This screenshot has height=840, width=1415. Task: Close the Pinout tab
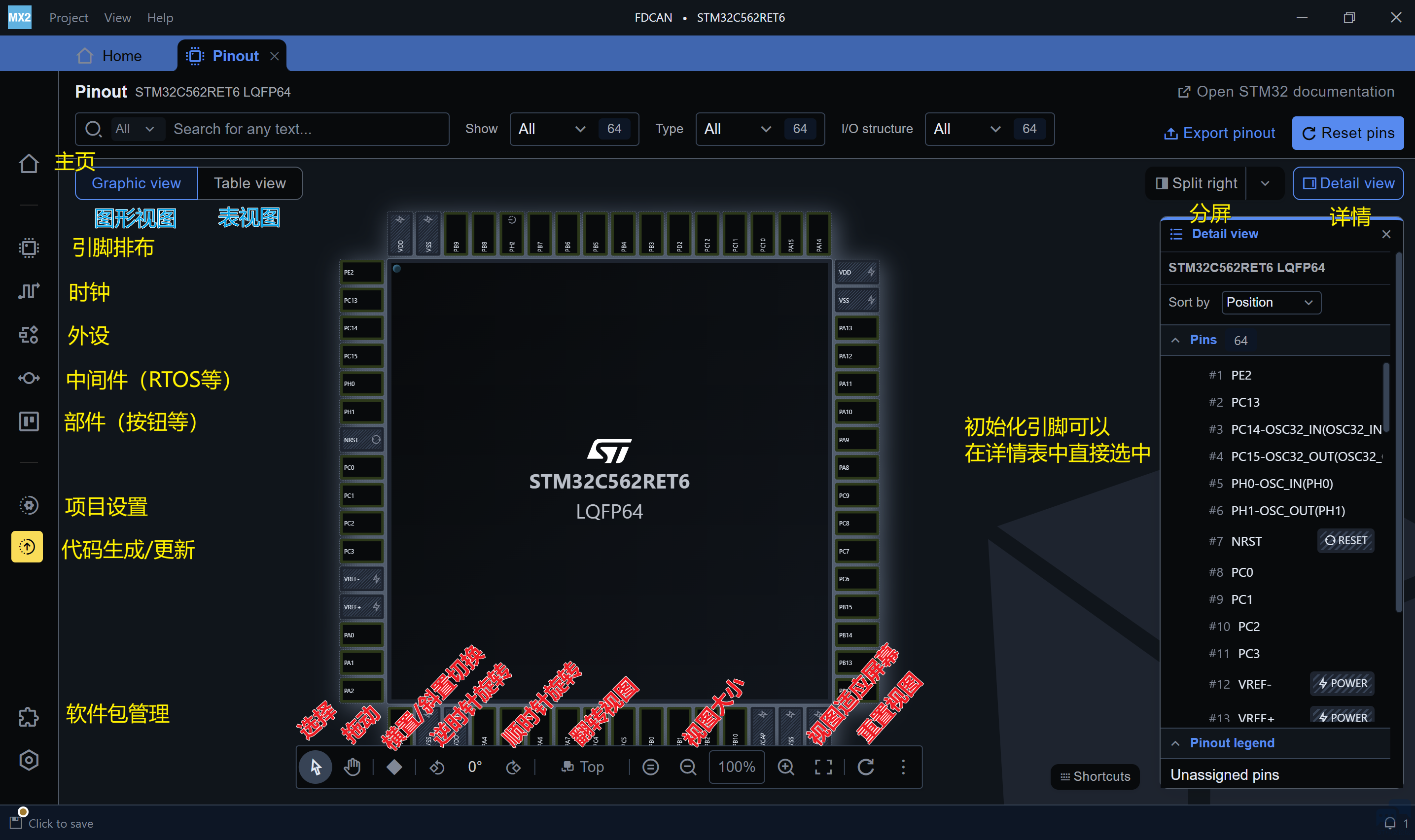click(275, 56)
